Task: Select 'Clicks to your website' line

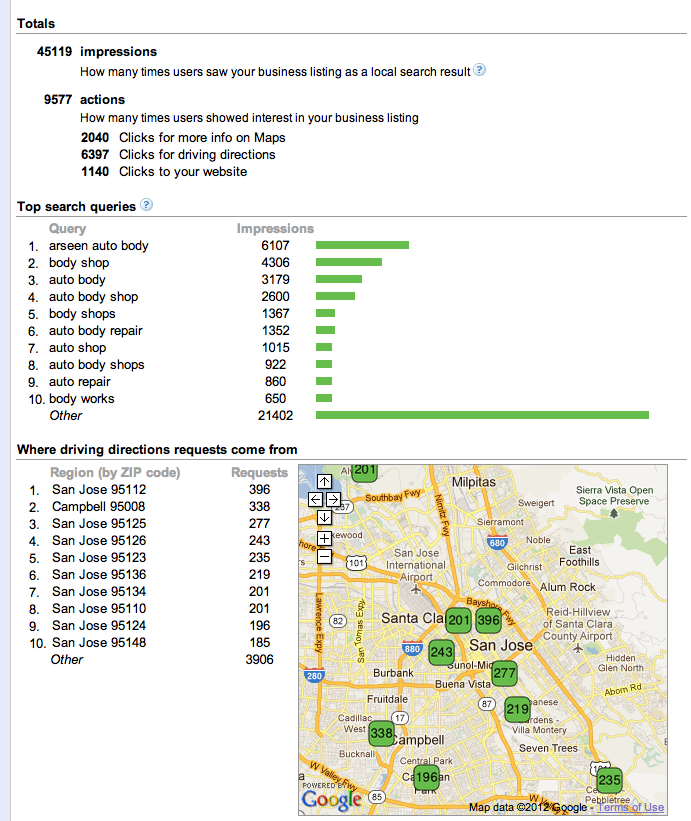Action: click(164, 172)
